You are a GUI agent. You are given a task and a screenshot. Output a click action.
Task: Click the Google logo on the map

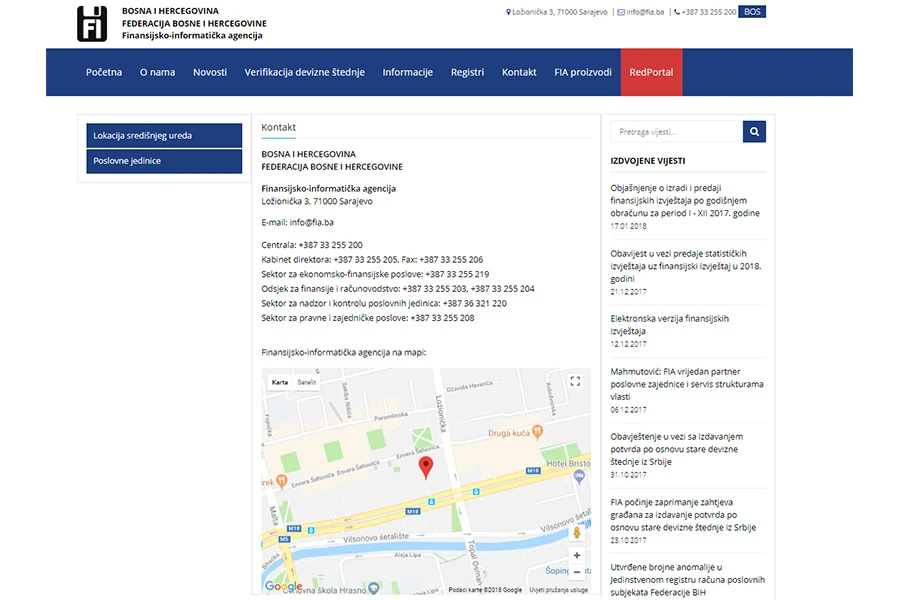pos(284,586)
